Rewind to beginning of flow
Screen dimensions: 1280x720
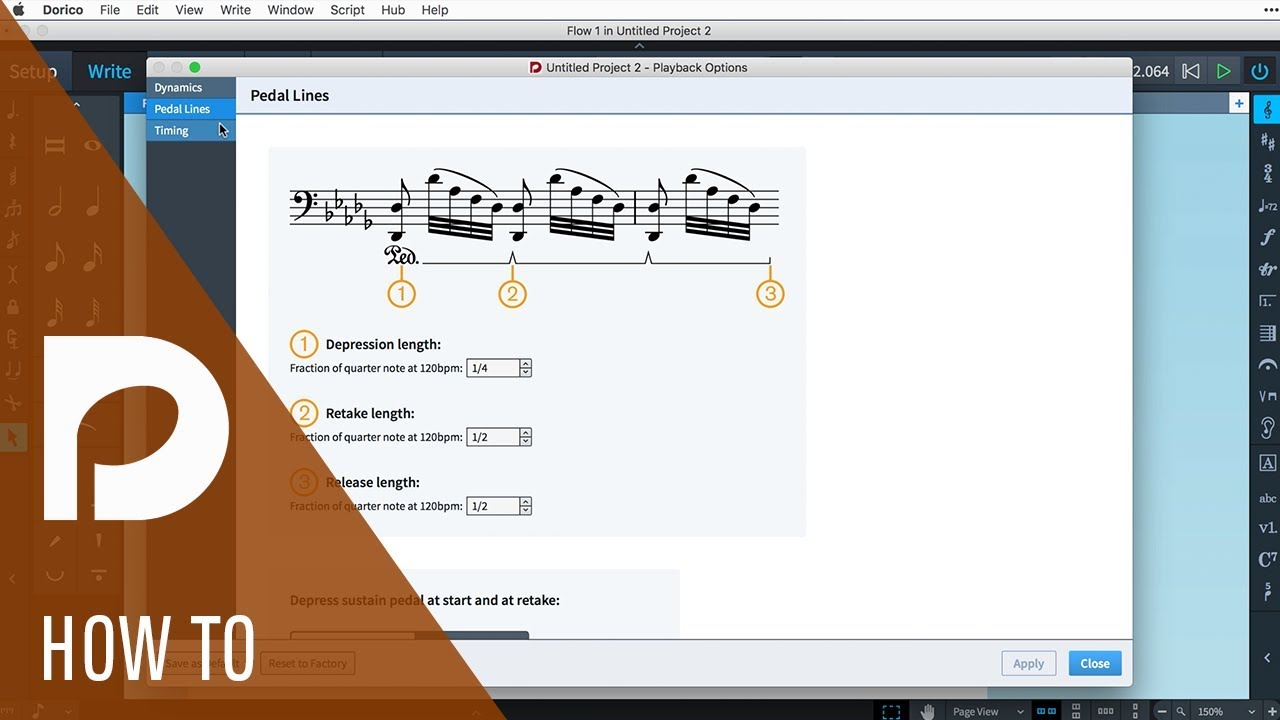click(x=1190, y=71)
